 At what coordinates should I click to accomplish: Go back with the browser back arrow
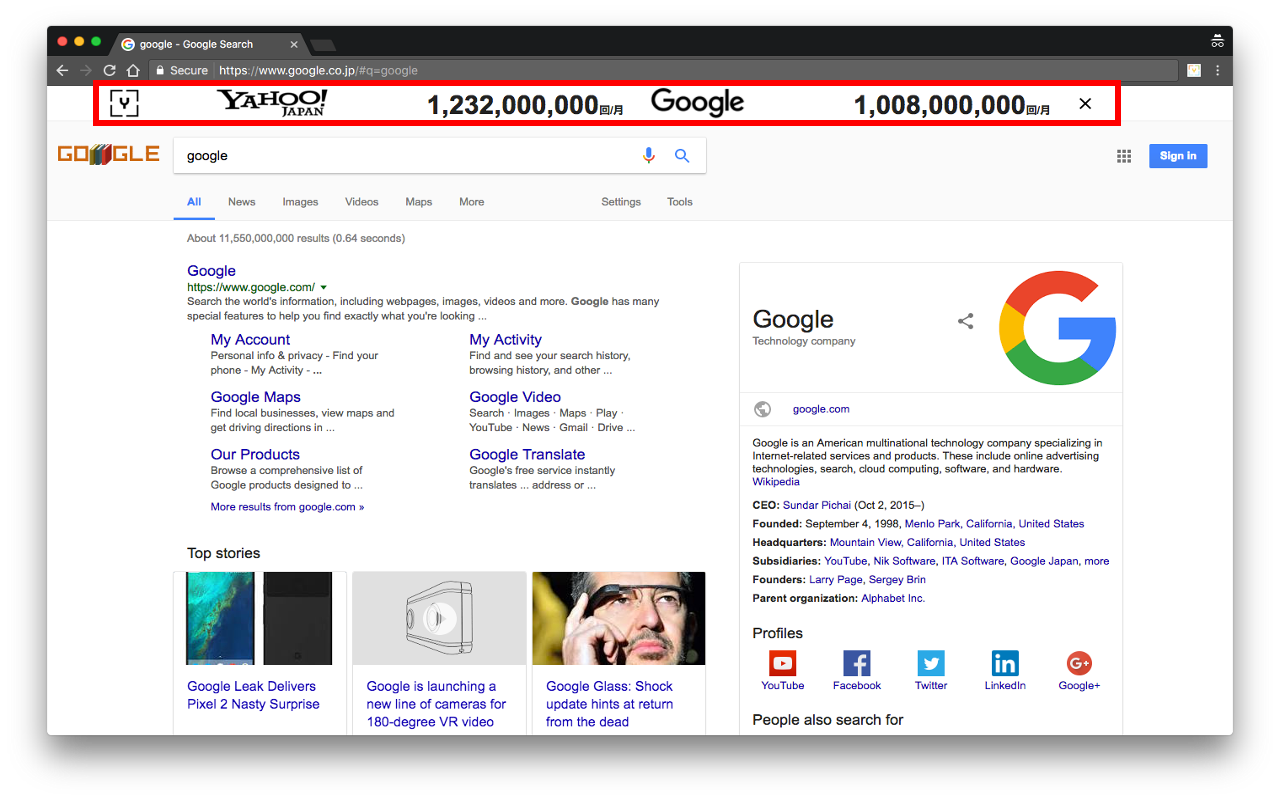point(62,71)
